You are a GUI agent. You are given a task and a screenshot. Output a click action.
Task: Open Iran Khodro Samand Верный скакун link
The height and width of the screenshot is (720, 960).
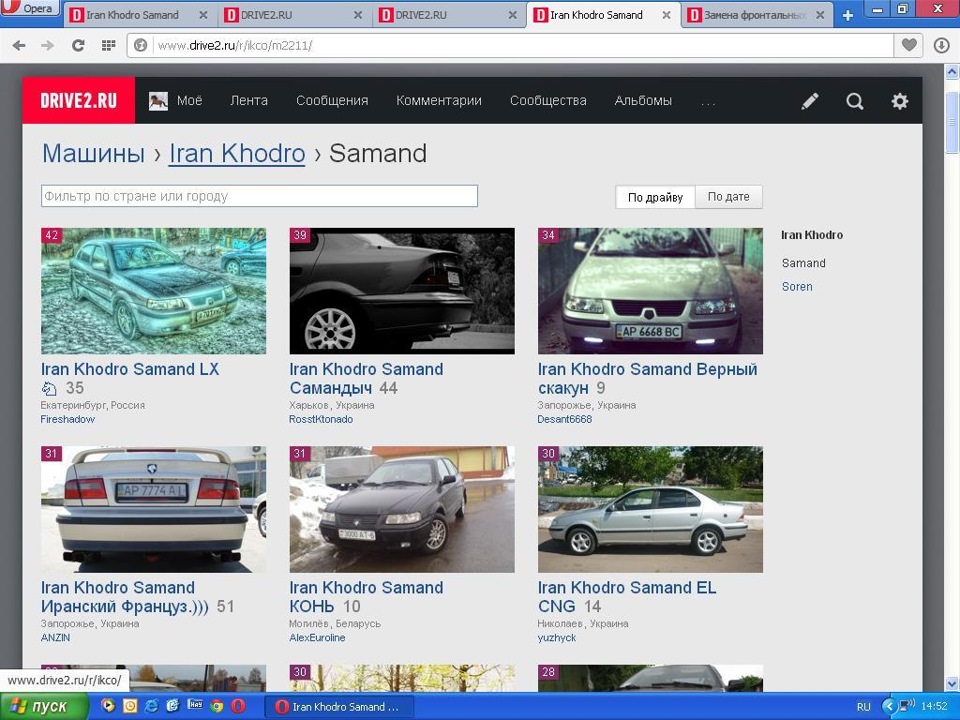(647, 378)
